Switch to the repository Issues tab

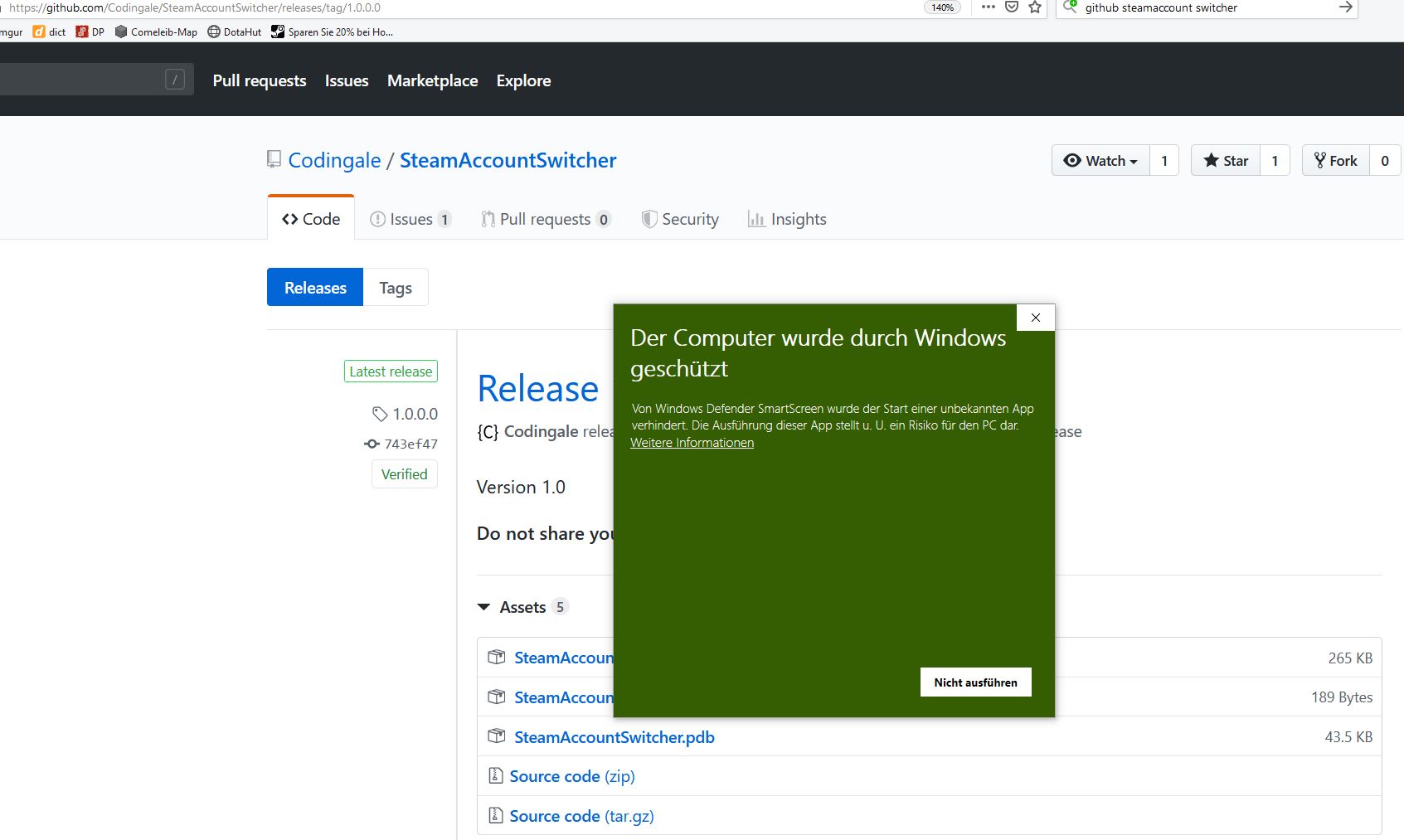pos(411,219)
